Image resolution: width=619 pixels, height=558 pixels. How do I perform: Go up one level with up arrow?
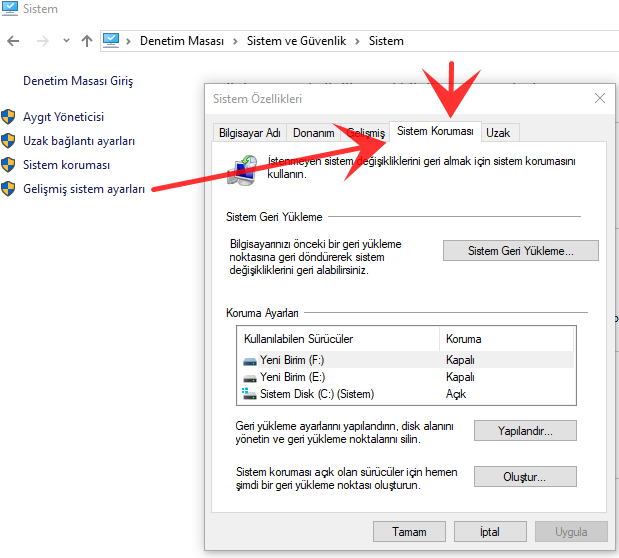click(87, 41)
